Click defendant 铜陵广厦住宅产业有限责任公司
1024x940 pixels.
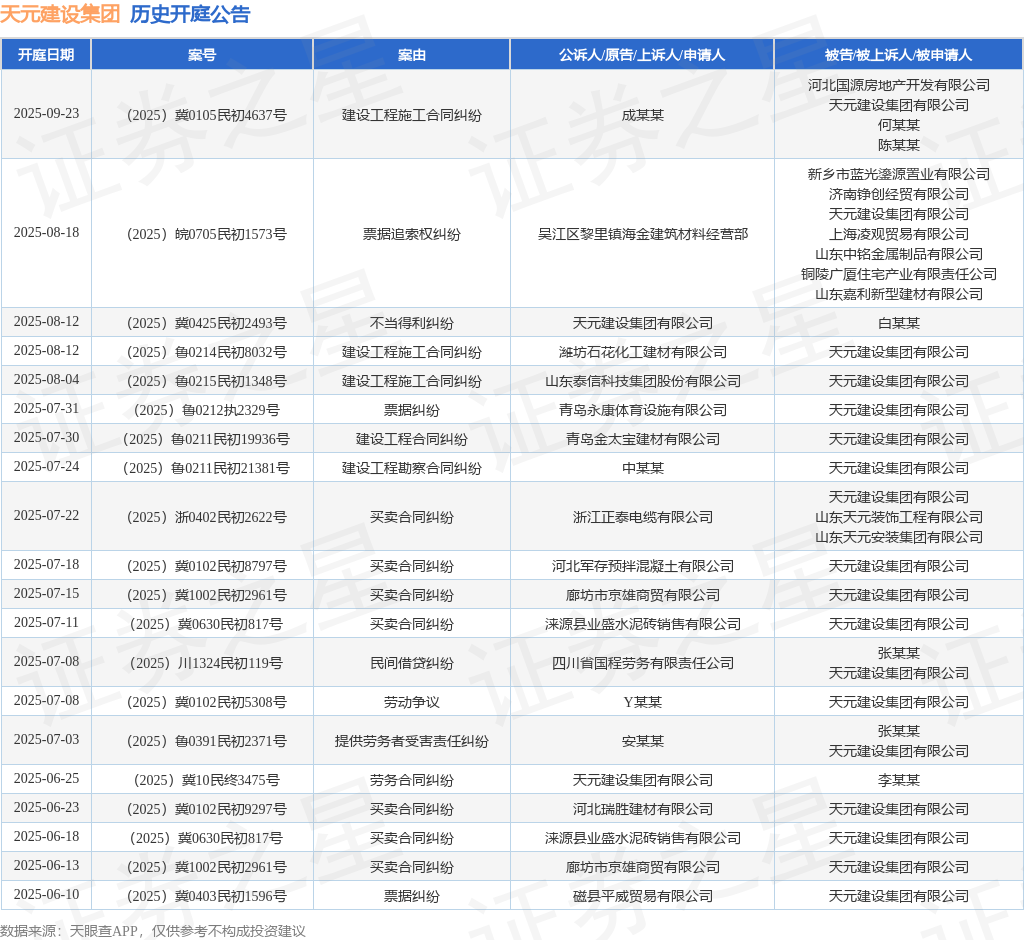[899, 274]
